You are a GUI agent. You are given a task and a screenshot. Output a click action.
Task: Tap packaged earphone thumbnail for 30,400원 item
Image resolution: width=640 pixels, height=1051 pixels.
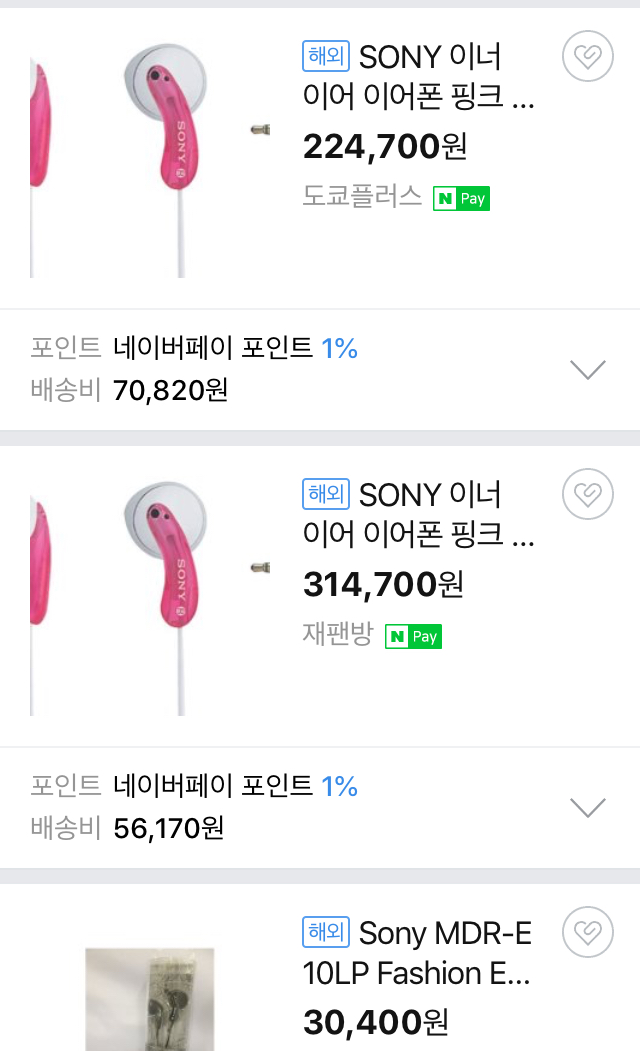[x=150, y=1000]
